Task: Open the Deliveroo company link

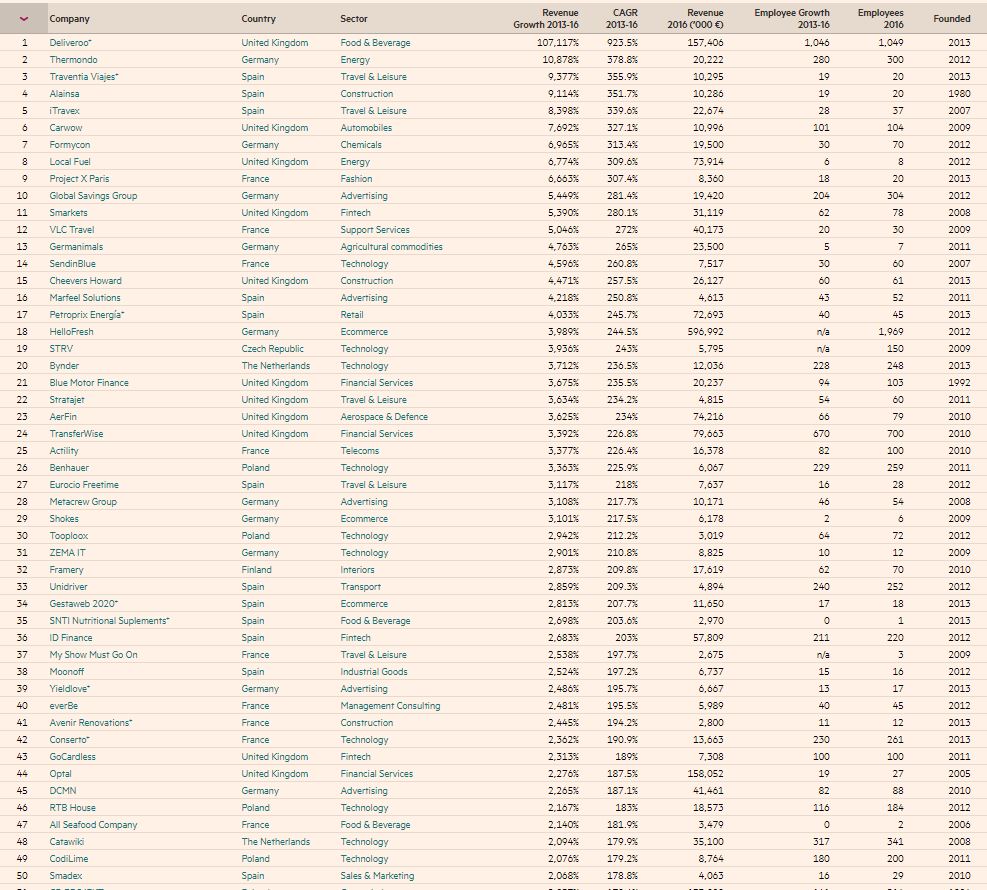Action: 71,43
